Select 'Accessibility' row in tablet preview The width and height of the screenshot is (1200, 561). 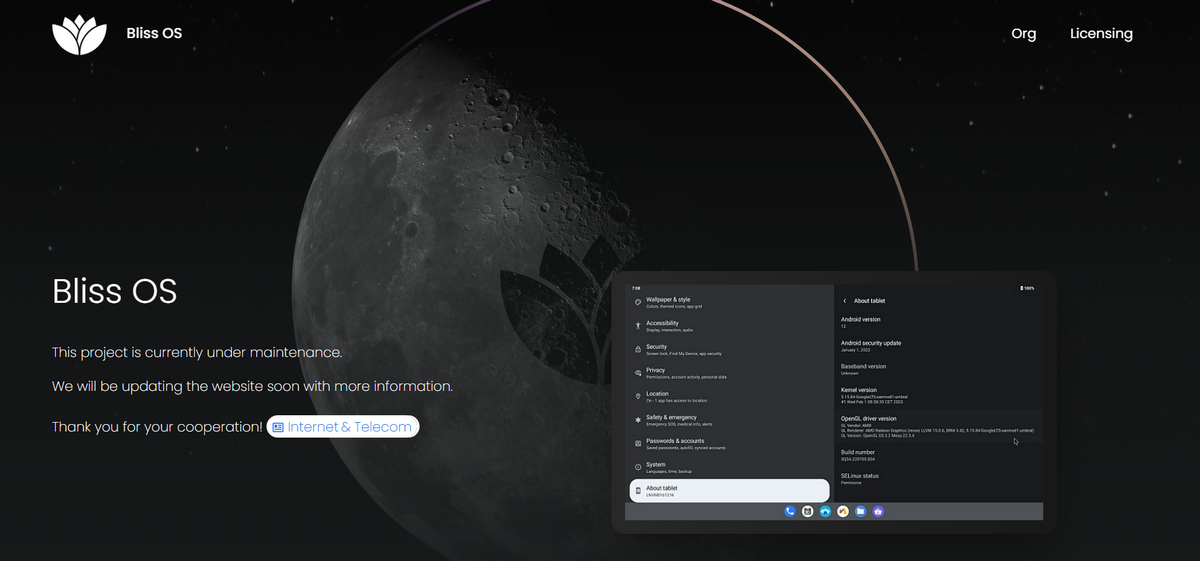pos(729,325)
